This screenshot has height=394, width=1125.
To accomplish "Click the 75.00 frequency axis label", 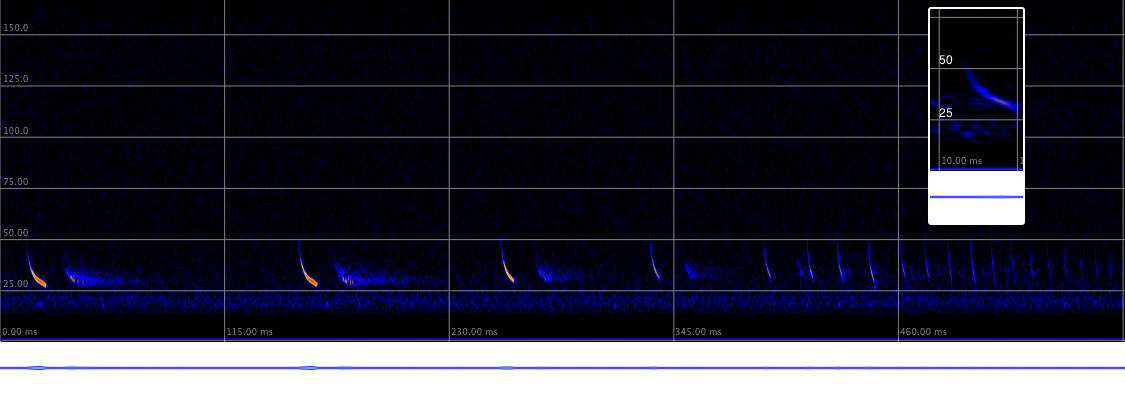I will [16, 182].
